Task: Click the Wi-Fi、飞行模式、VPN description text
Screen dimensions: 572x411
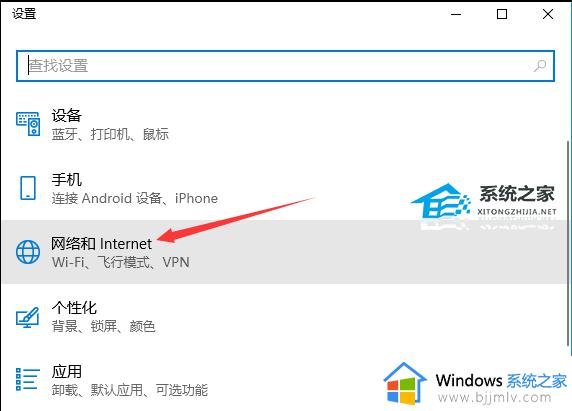Action: (x=121, y=262)
